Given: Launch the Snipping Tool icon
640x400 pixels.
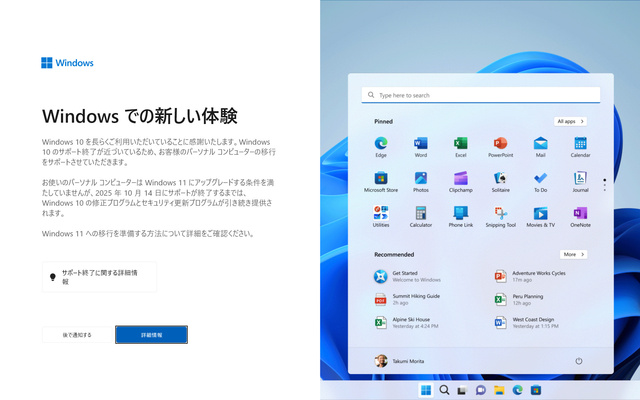Looking at the screenshot, I should click(x=500, y=213).
